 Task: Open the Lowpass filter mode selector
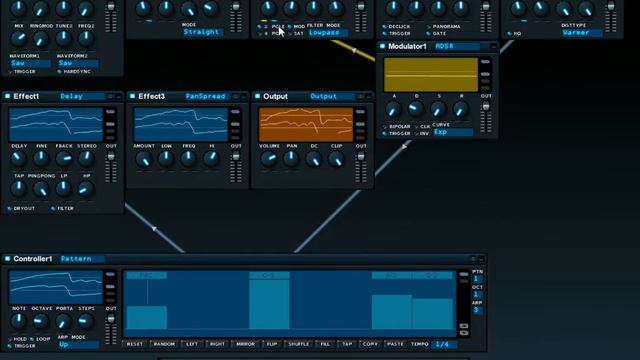[328, 32]
